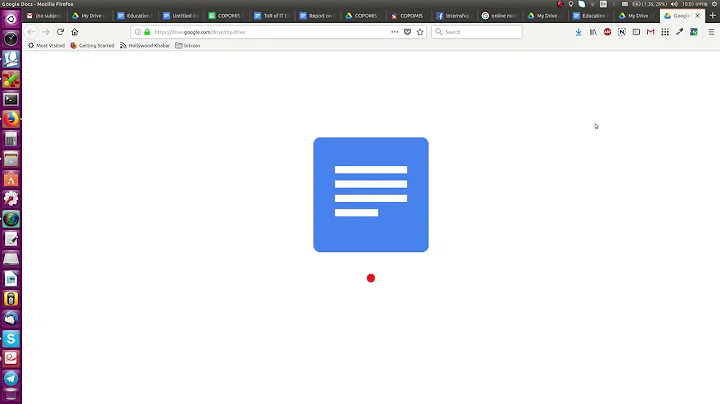720x404 pixels.
Task: Click the green padlock security icon
Action: [147, 32]
